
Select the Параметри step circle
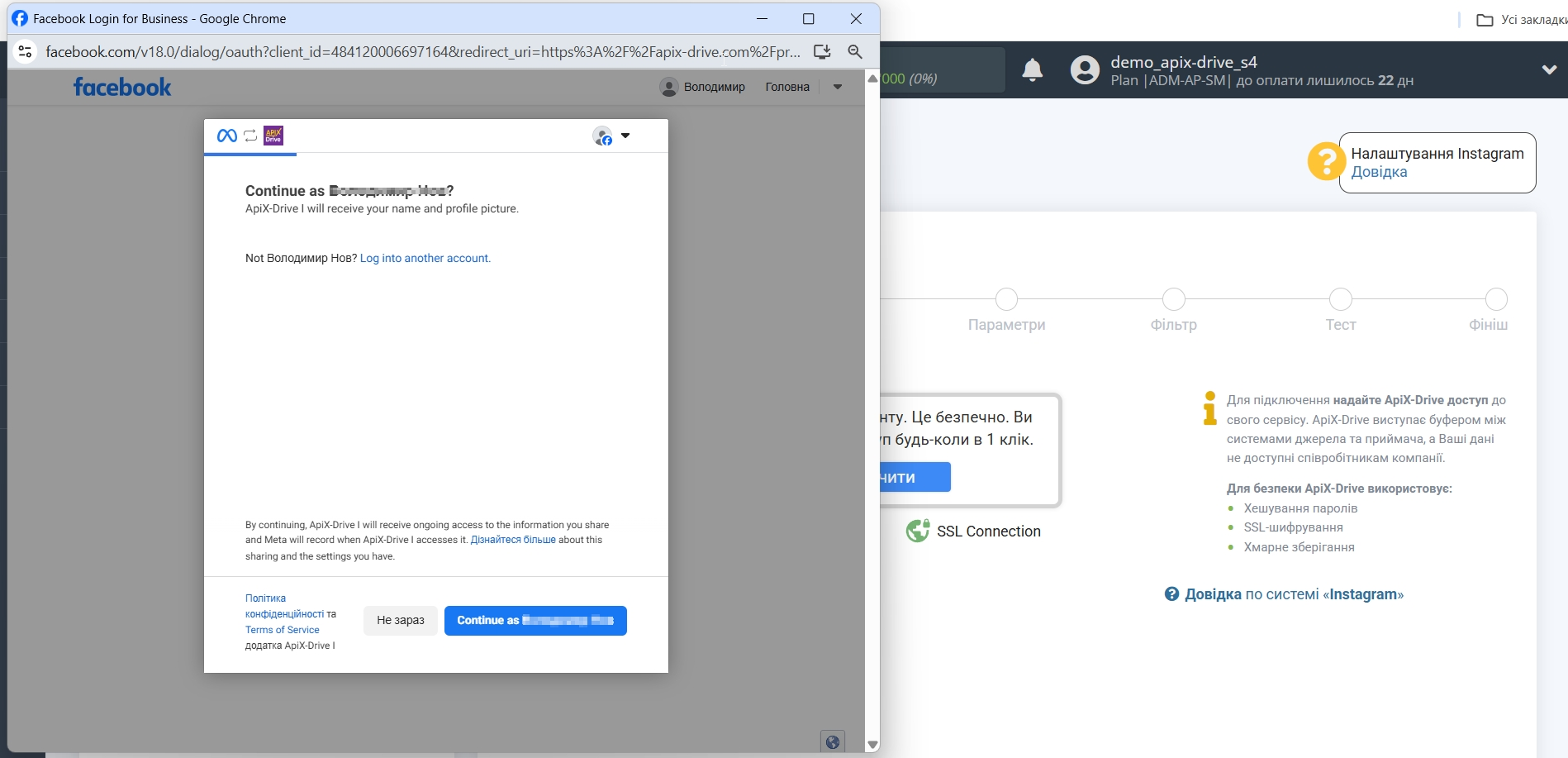point(1006,299)
